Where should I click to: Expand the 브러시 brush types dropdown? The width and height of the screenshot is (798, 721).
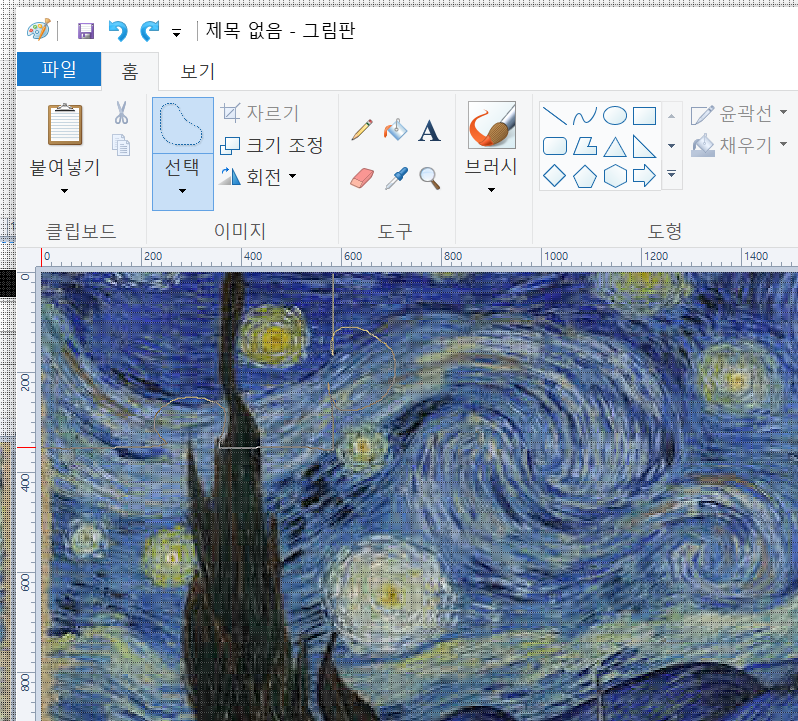click(x=491, y=190)
